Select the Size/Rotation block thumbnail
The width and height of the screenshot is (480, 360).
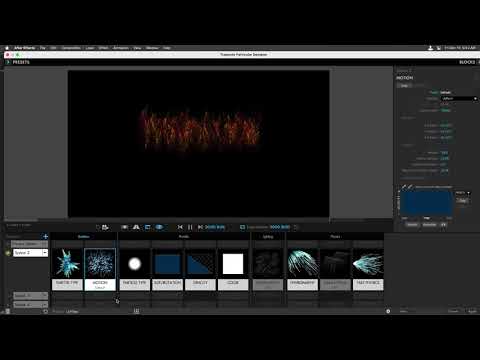[167, 264]
